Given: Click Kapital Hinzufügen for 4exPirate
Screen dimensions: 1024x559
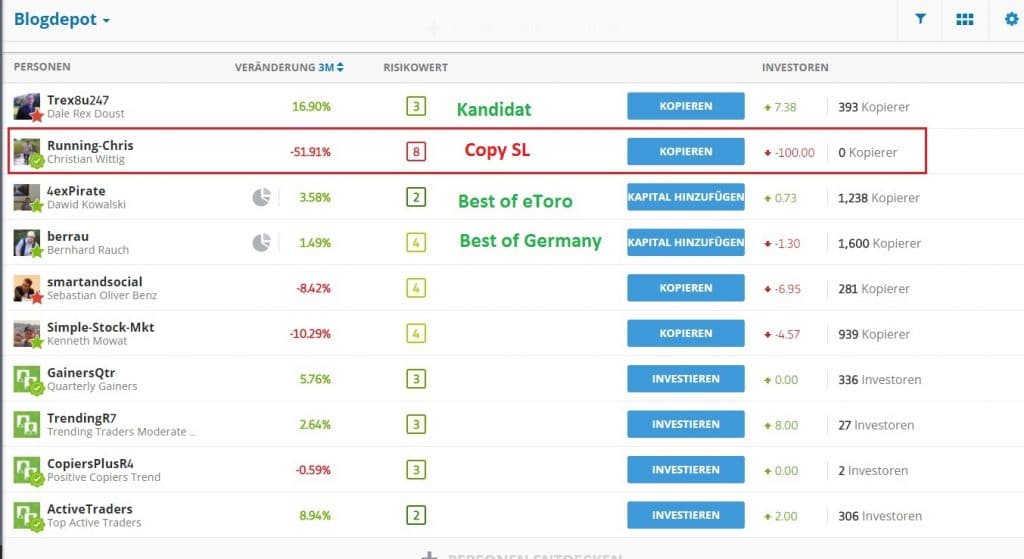Looking at the screenshot, I should [x=686, y=197].
